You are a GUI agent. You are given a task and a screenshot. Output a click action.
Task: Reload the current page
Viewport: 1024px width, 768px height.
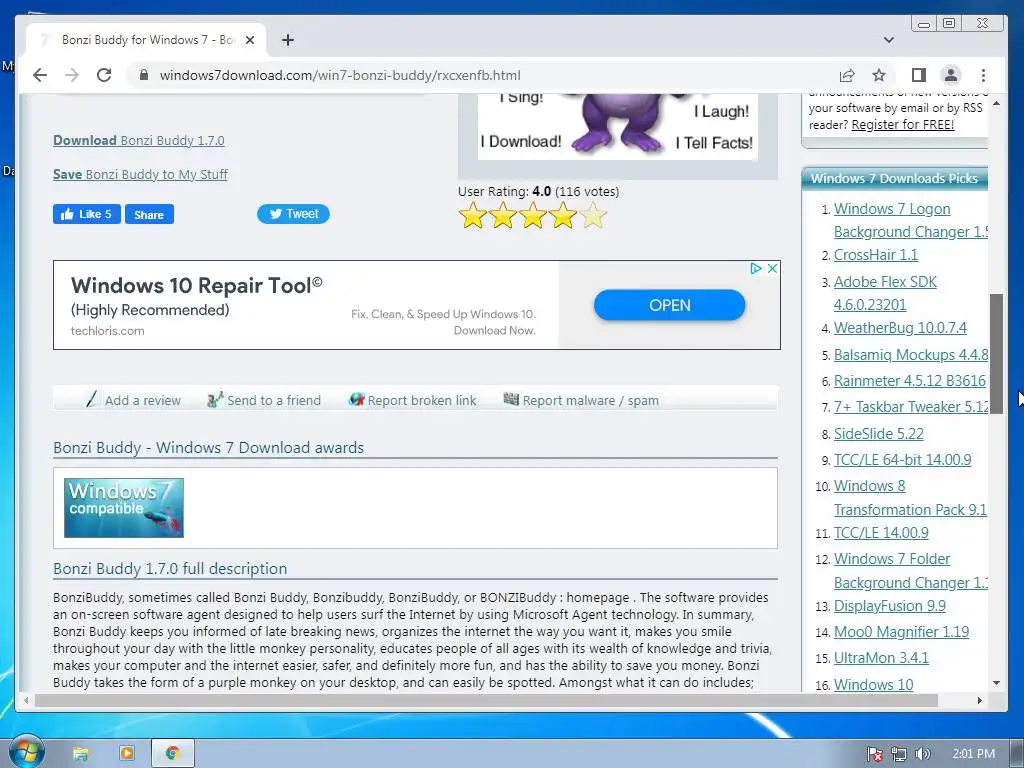pyautogui.click(x=104, y=75)
